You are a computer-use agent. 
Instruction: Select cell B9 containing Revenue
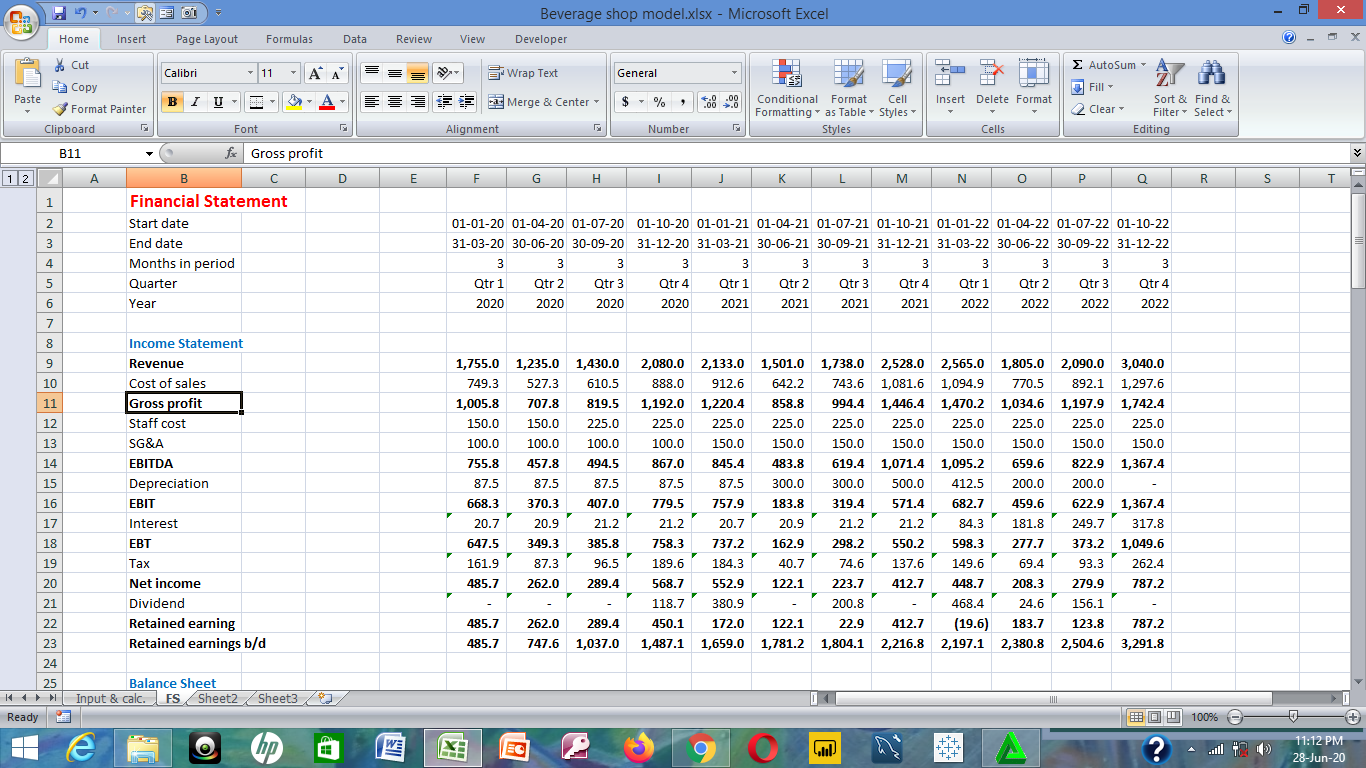point(184,363)
